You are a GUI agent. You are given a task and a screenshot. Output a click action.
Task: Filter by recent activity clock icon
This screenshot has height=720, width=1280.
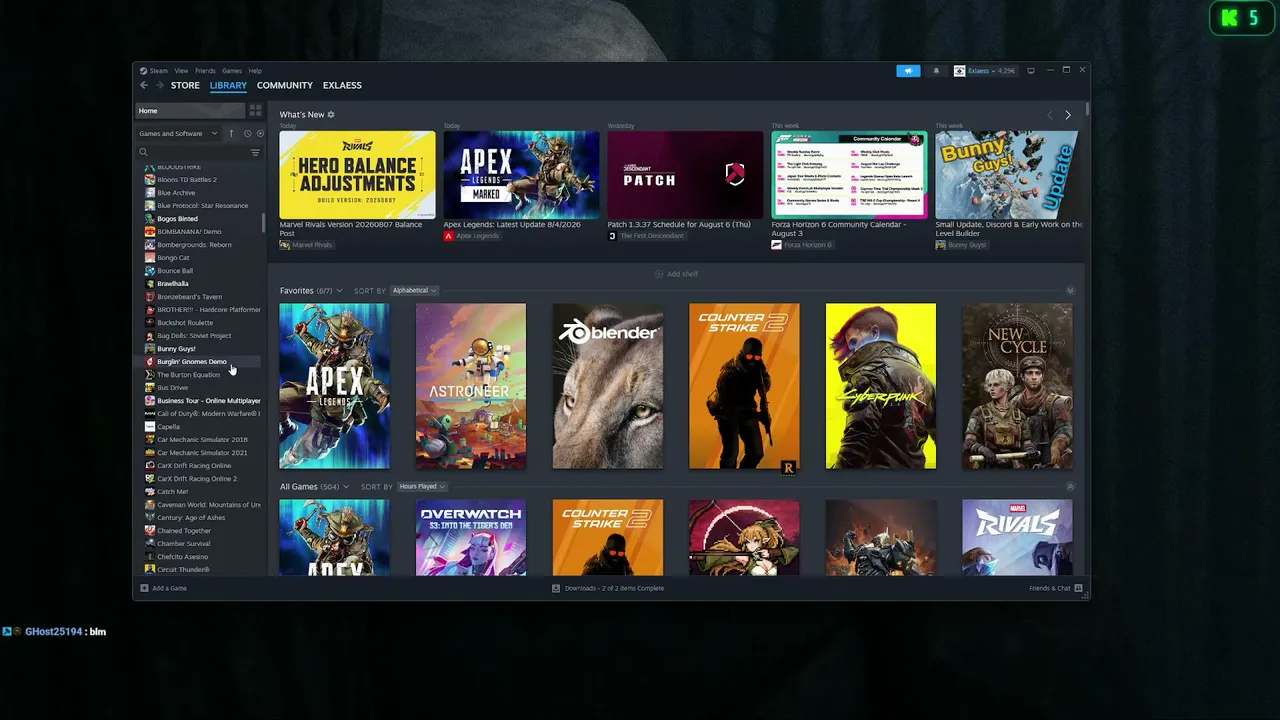coord(247,133)
